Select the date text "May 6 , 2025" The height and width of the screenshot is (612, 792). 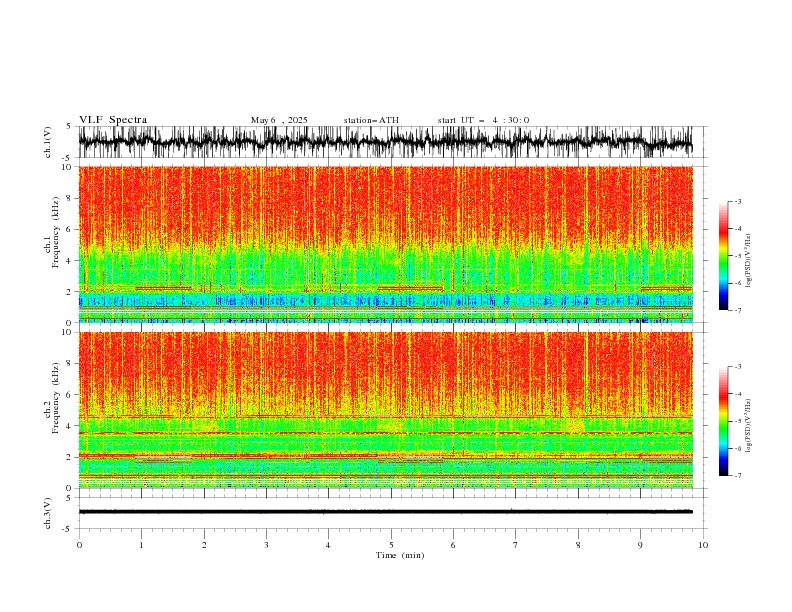tap(279, 120)
